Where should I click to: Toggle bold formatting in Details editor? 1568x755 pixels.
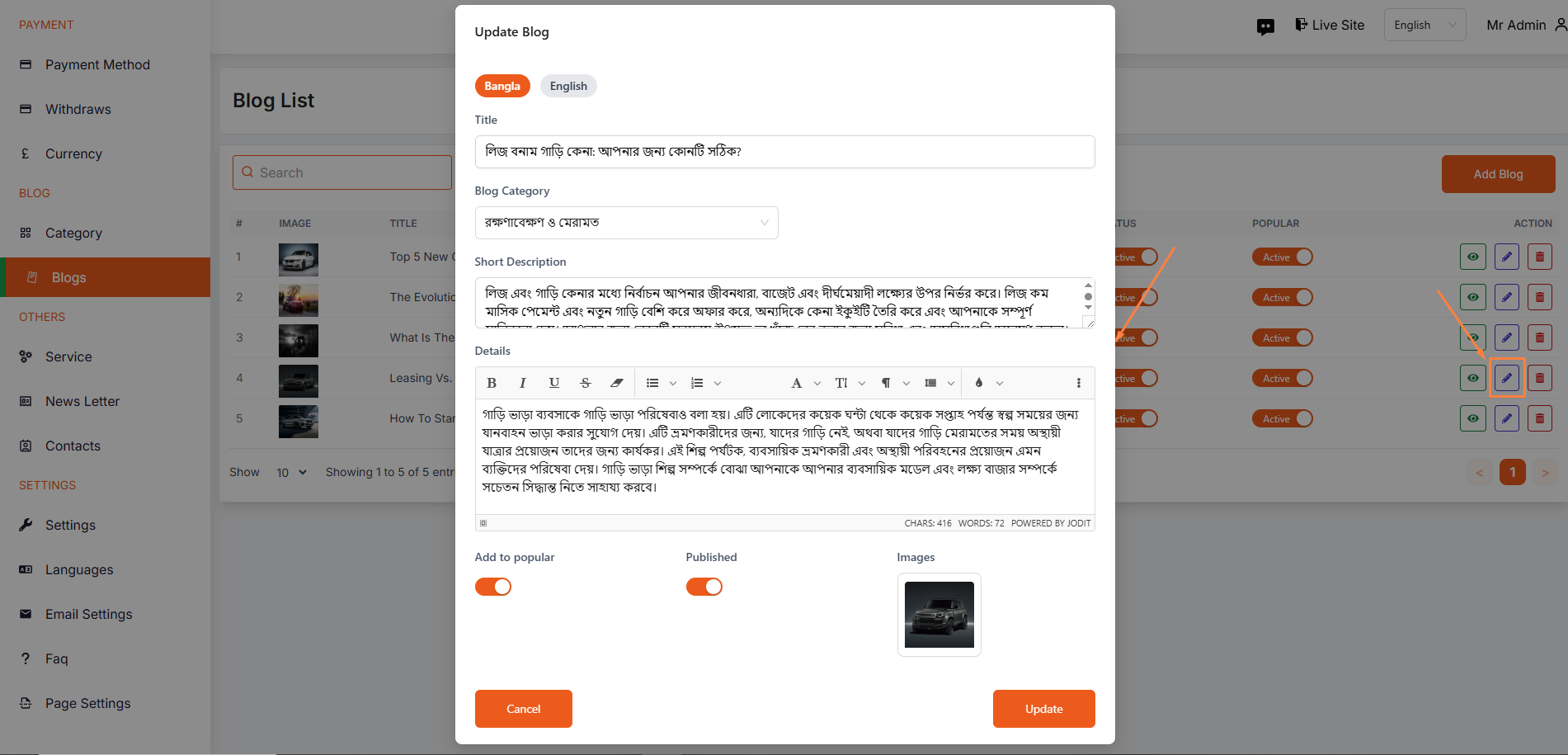tap(492, 383)
